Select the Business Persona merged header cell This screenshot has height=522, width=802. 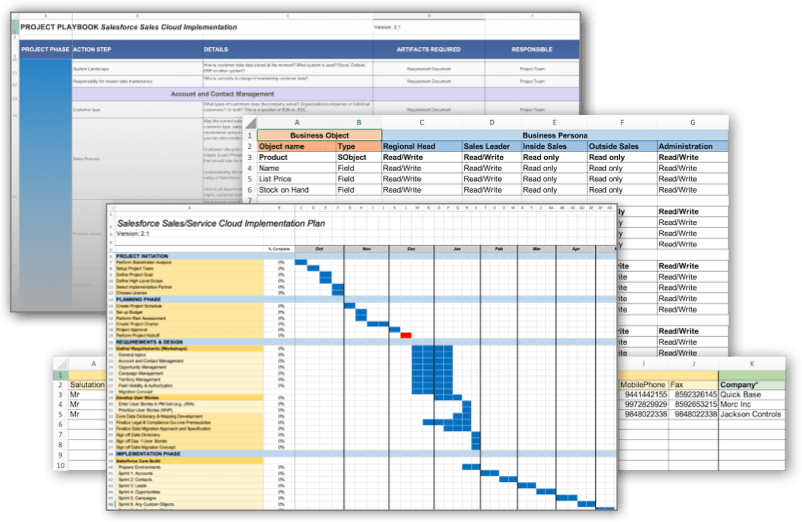(555, 135)
